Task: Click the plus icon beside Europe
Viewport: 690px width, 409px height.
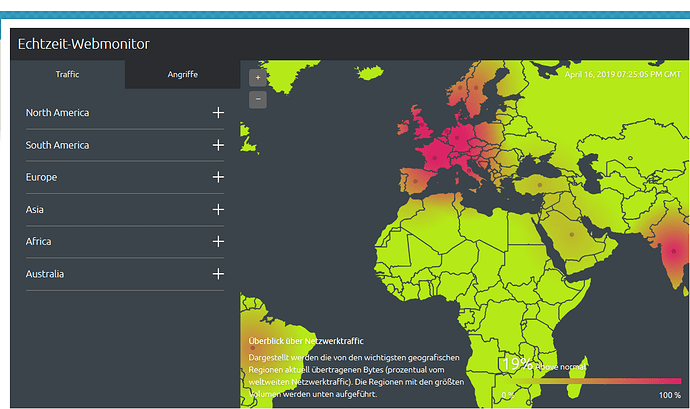Action: coord(218,177)
